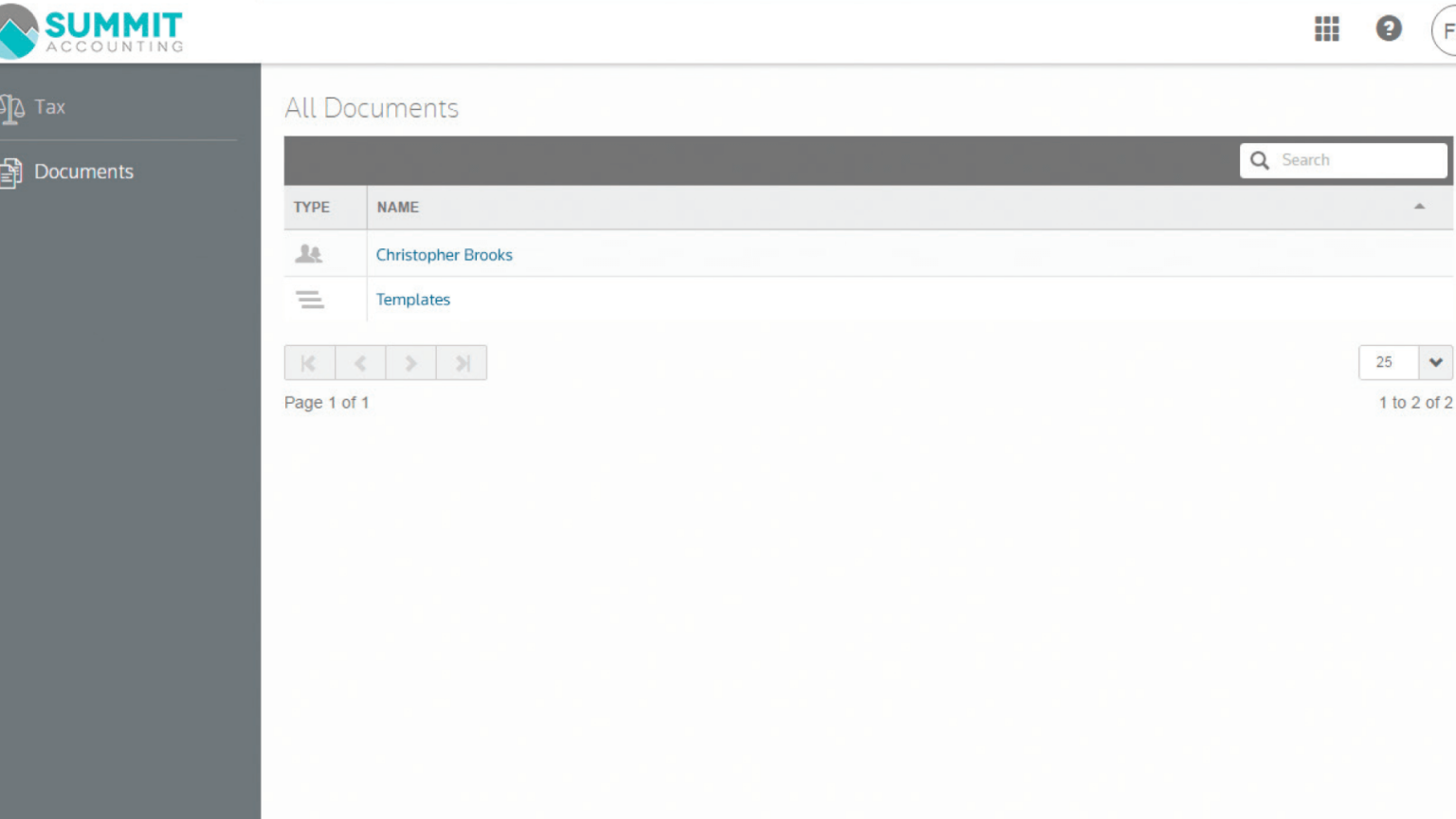Viewport: 1456px width, 819px height.
Task: Open the apps grid menu
Action: (1327, 29)
